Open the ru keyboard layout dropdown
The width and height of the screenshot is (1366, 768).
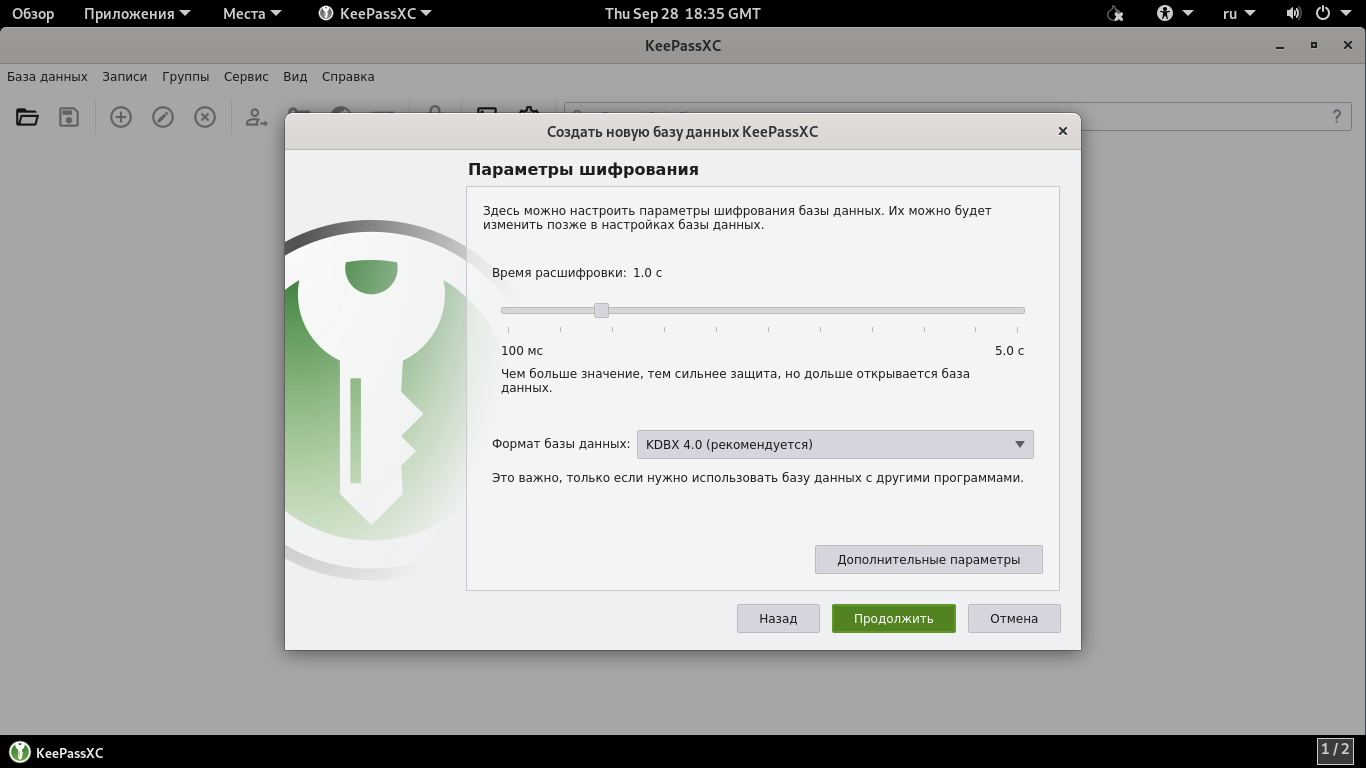[1238, 14]
